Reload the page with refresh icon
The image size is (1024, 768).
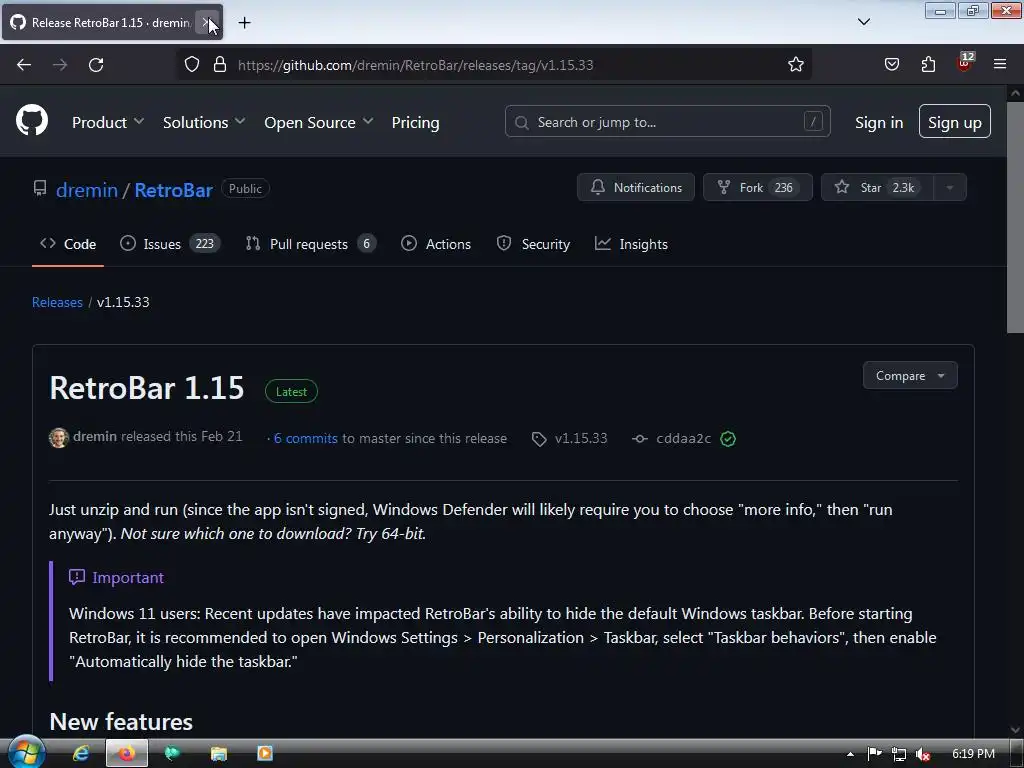click(x=96, y=65)
